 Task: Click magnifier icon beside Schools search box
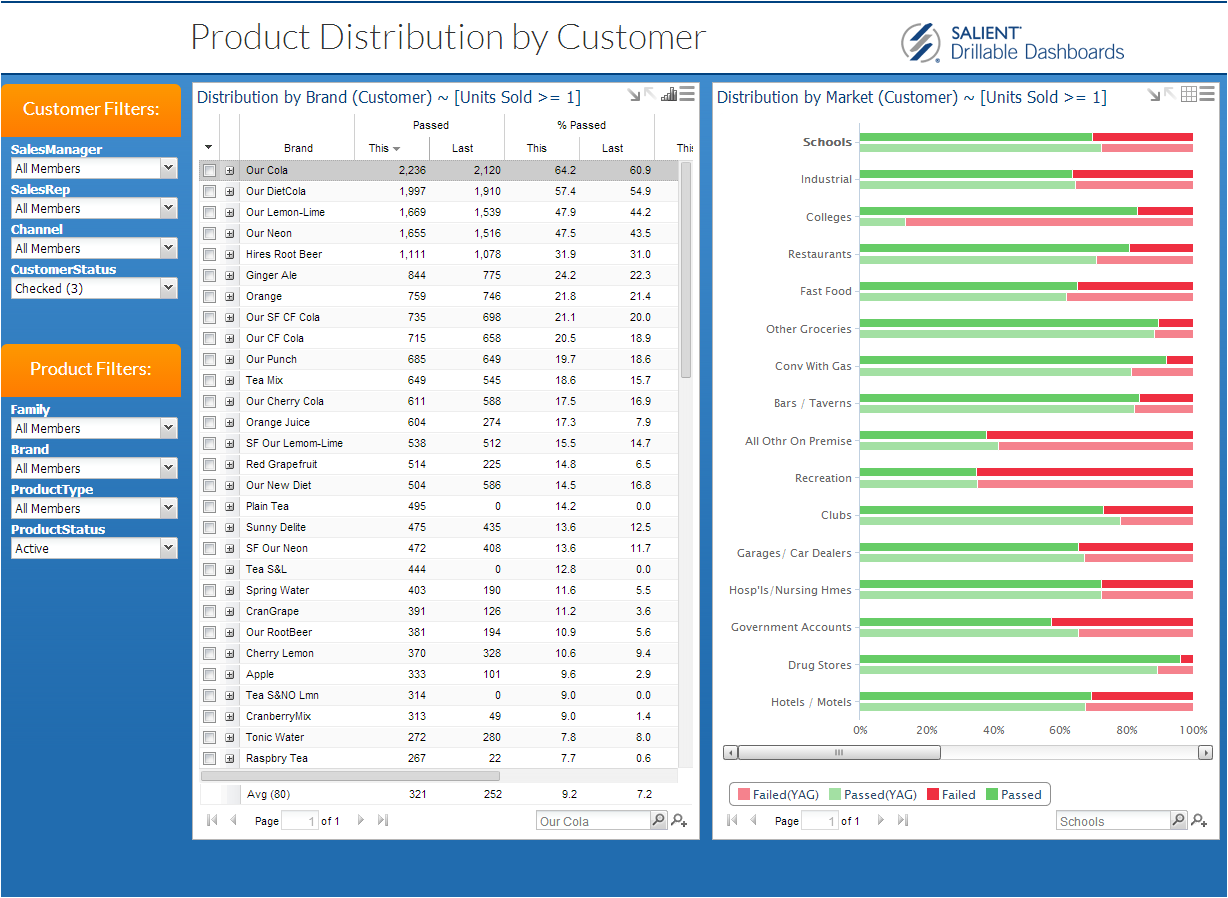[x=1178, y=820]
